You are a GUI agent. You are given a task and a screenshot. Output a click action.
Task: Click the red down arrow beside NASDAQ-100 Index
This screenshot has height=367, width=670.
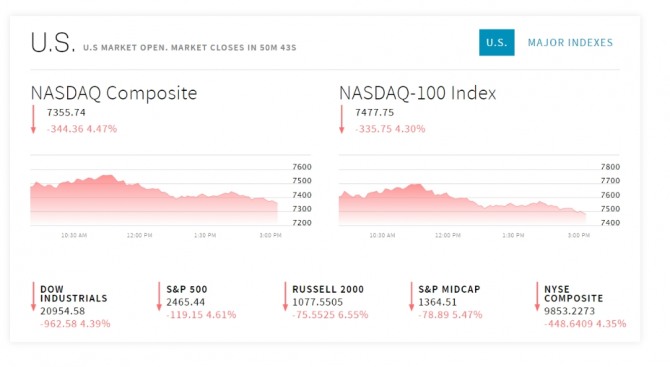[x=341, y=120]
